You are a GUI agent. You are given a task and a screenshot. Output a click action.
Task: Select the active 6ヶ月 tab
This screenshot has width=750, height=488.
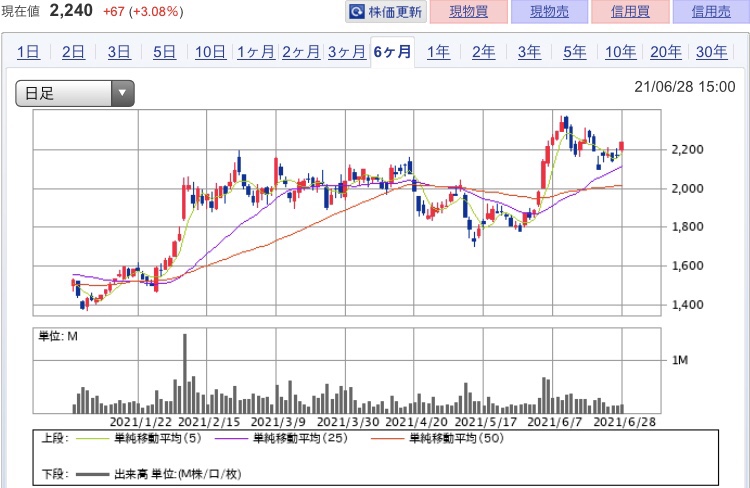pos(392,52)
